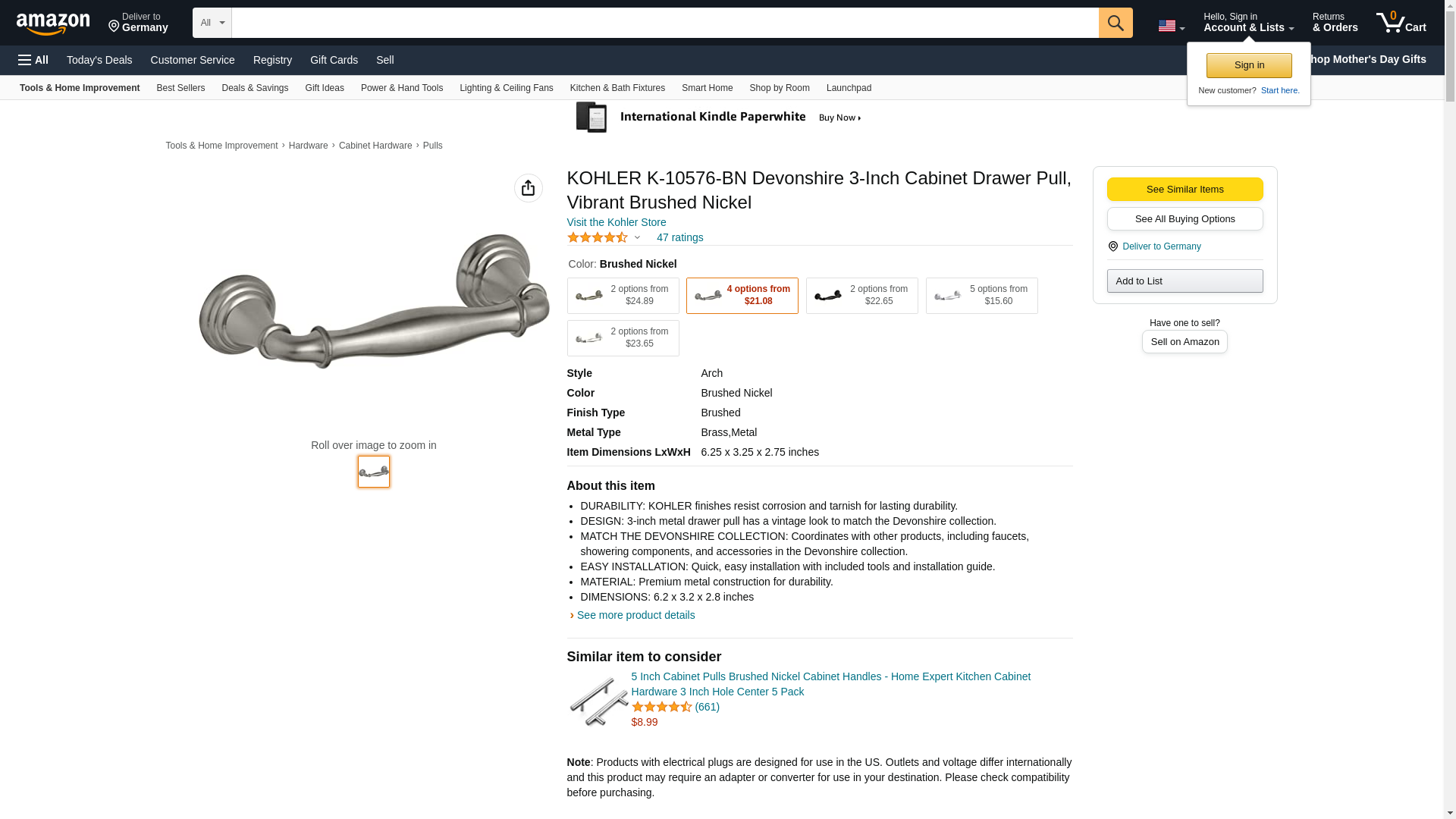Select the 2 options from $23.65 variant
The width and height of the screenshot is (1456, 819).
point(623,338)
